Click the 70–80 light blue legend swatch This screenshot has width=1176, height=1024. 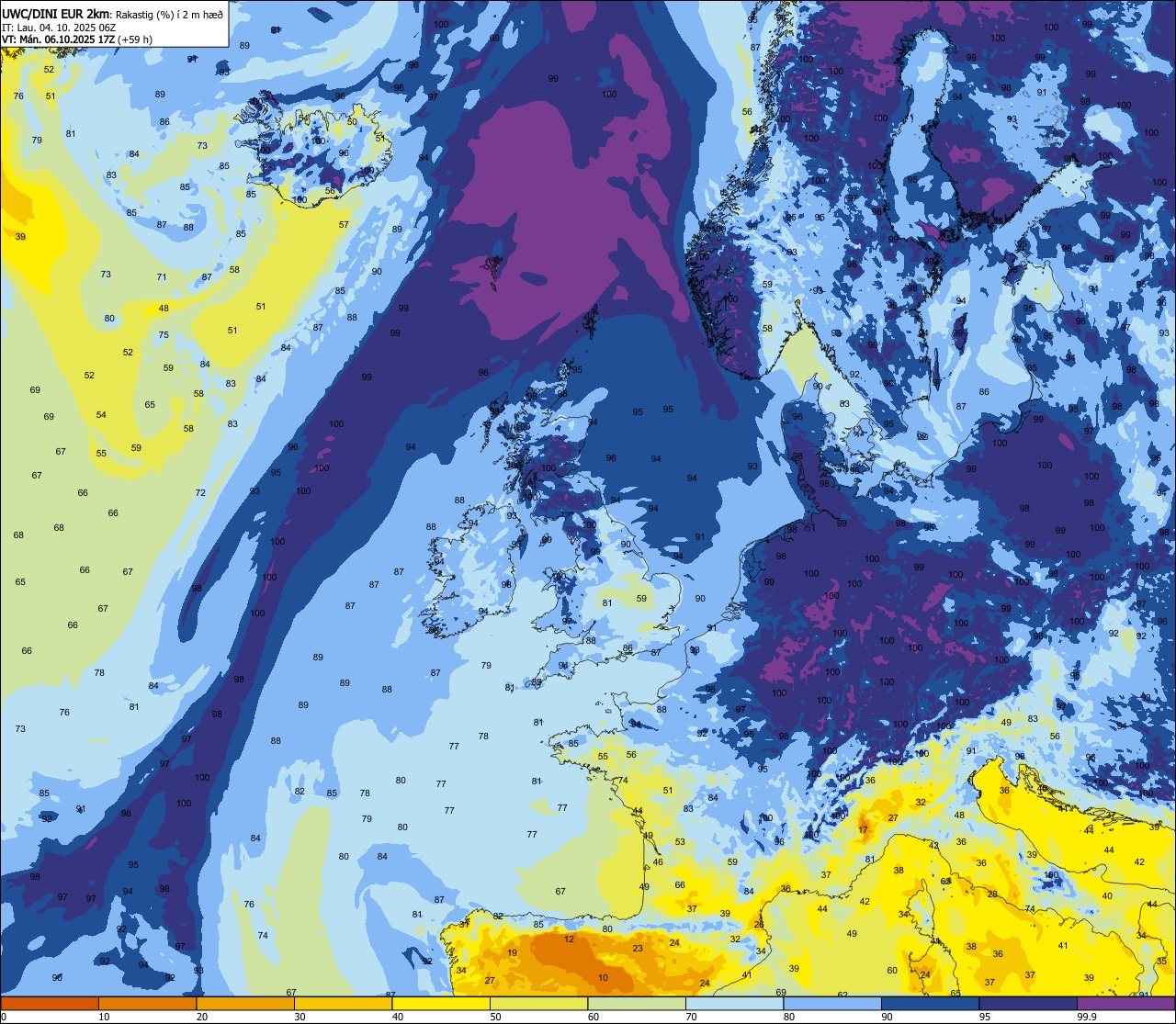tap(734, 1003)
